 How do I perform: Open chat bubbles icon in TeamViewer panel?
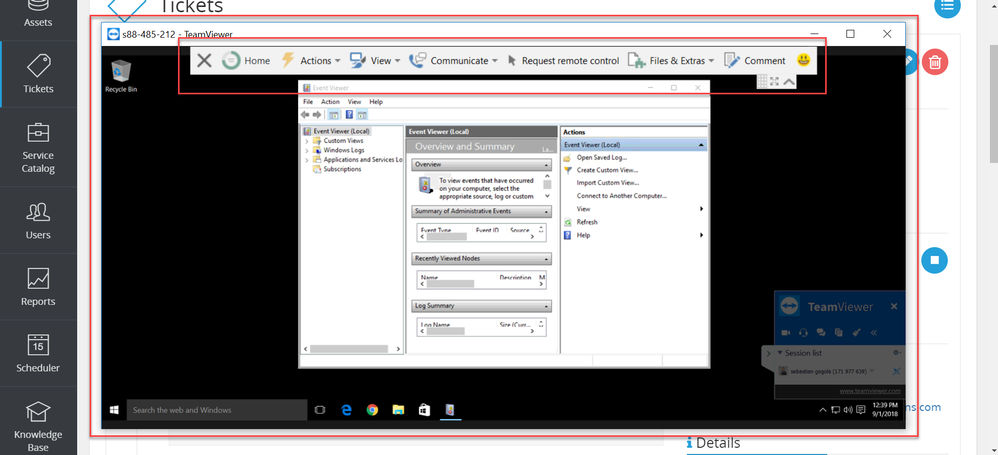tap(821, 332)
